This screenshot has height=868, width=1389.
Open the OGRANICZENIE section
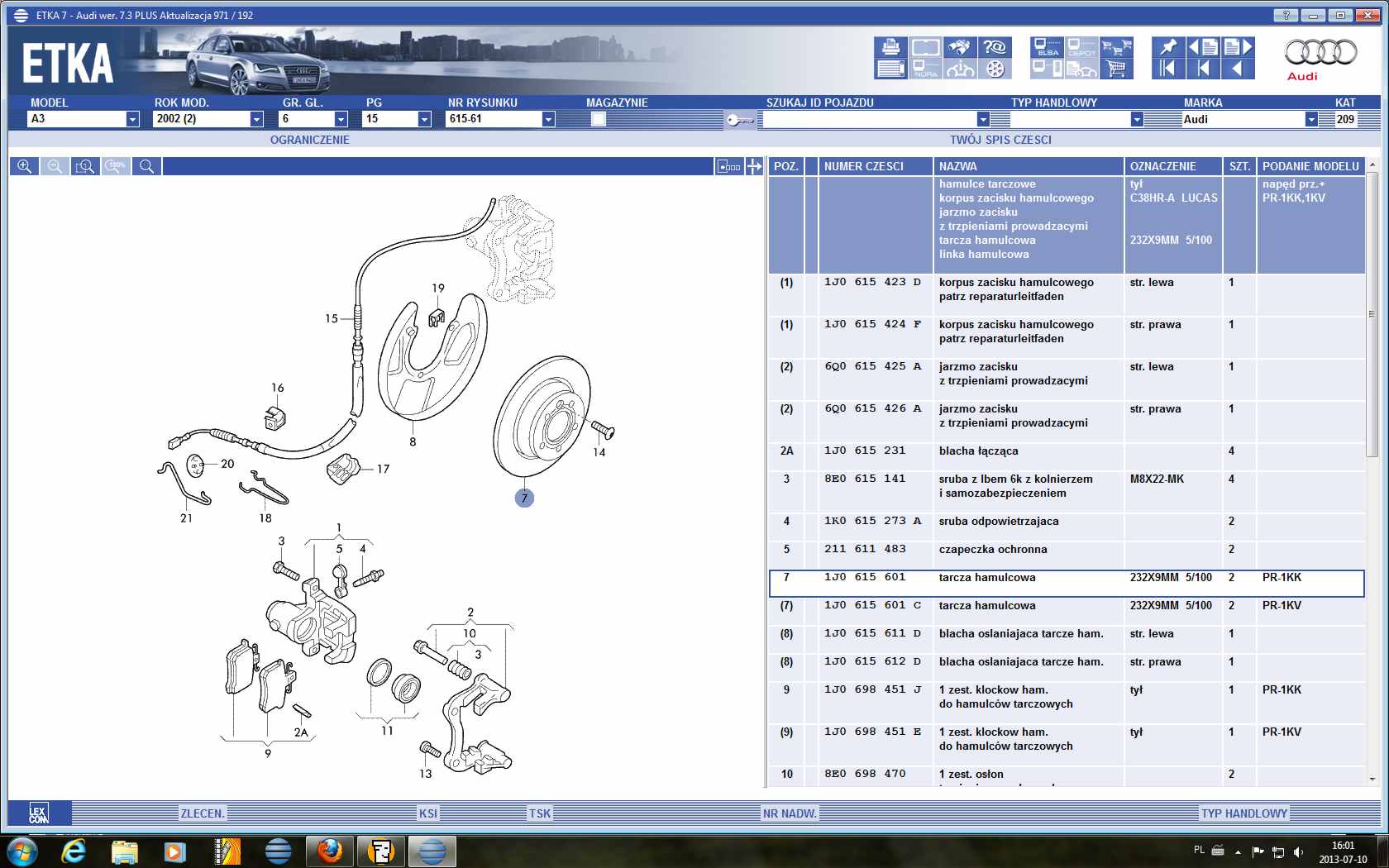pos(309,140)
